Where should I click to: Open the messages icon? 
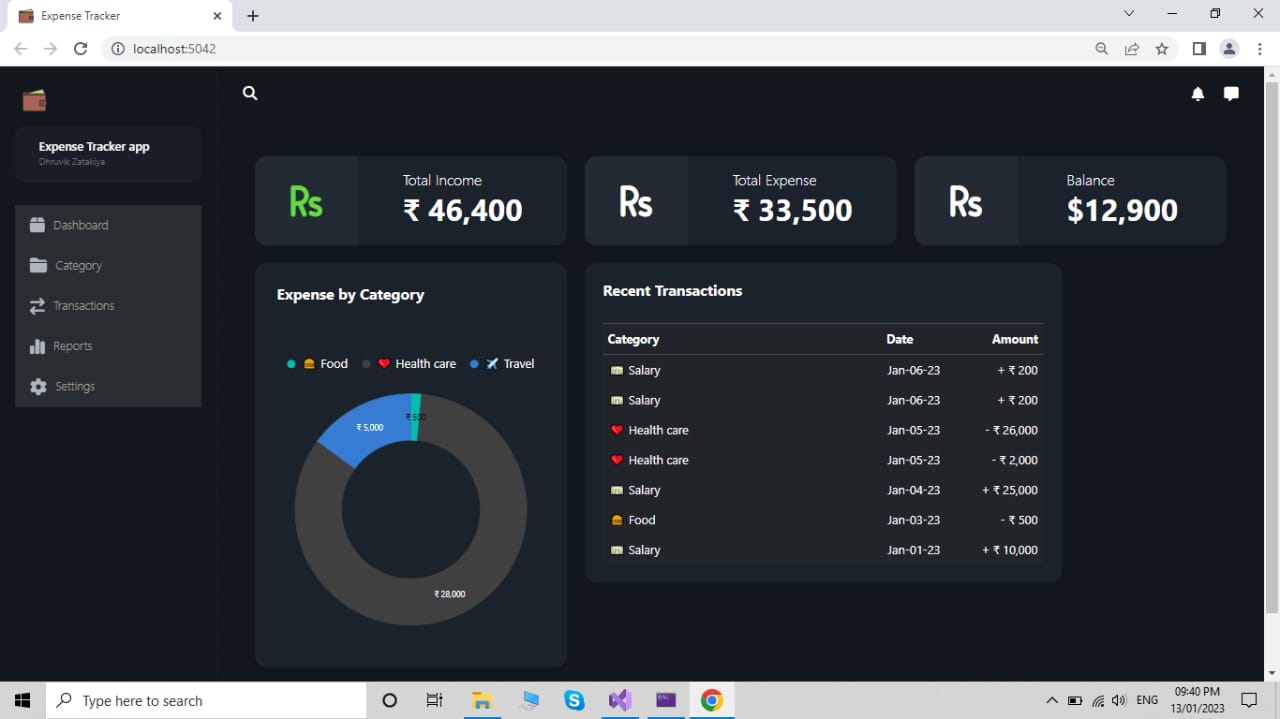click(1230, 93)
